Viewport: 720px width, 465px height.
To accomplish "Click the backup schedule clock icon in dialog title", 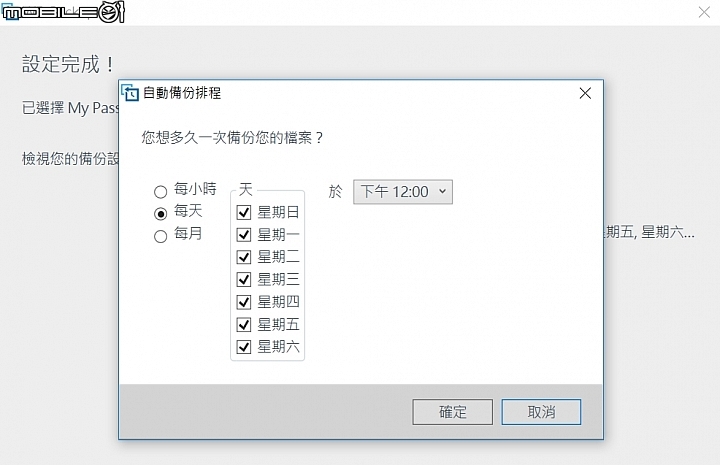I will tap(130, 93).
